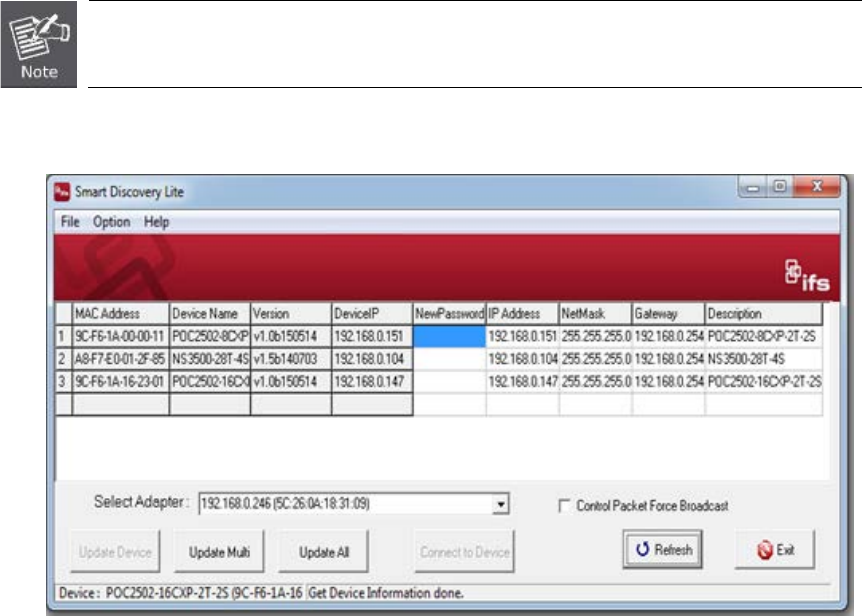Select row number 2 header
862x616 pixels.
click(x=63, y=359)
